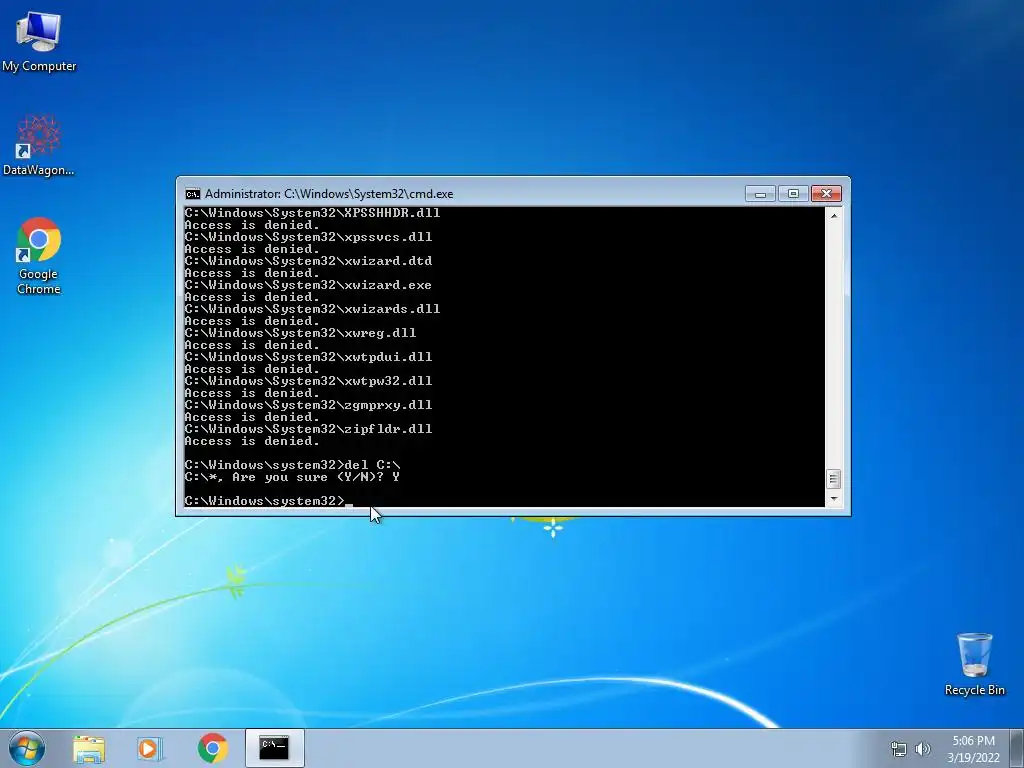The width and height of the screenshot is (1024, 768).
Task: Click the xwizard.exe path line
Action: coord(308,285)
